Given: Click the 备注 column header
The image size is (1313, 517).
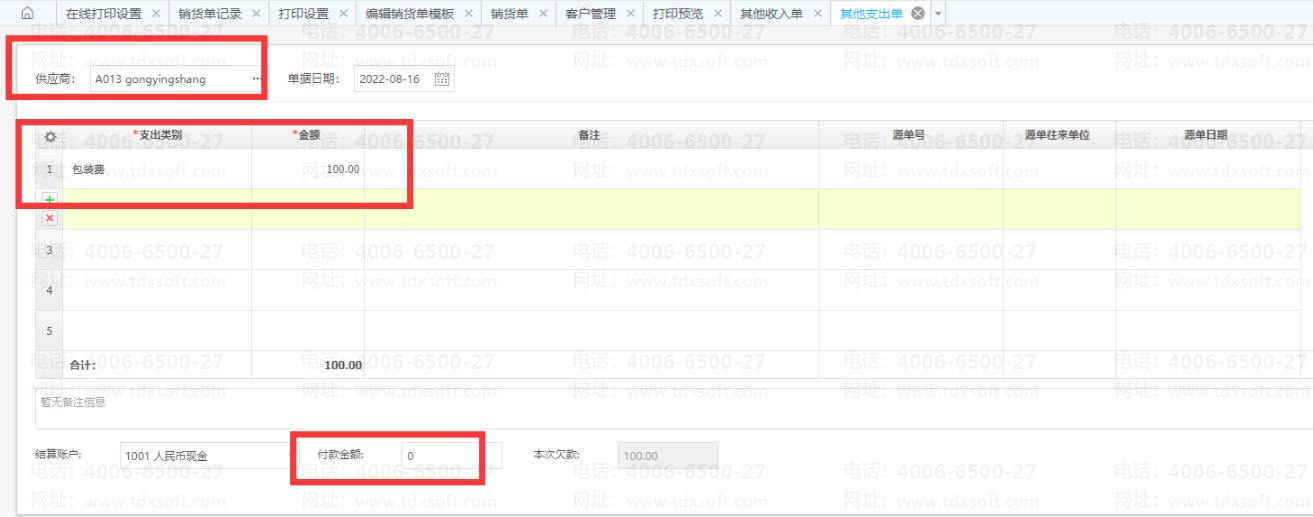Looking at the screenshot, I should click(x=590, y=135).
